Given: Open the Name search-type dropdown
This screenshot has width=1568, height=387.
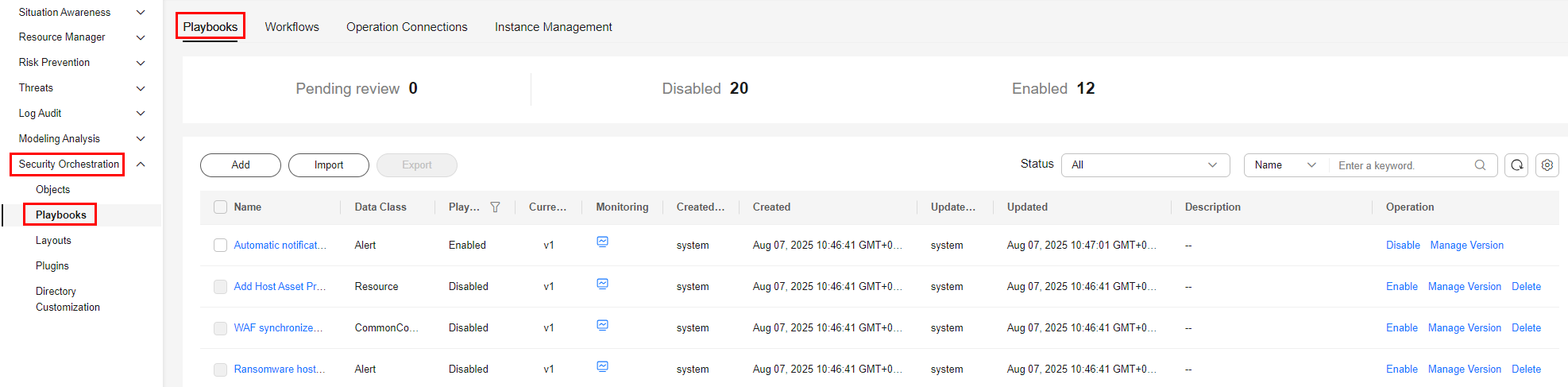Looking at the screenshot, I should 1284,165.
